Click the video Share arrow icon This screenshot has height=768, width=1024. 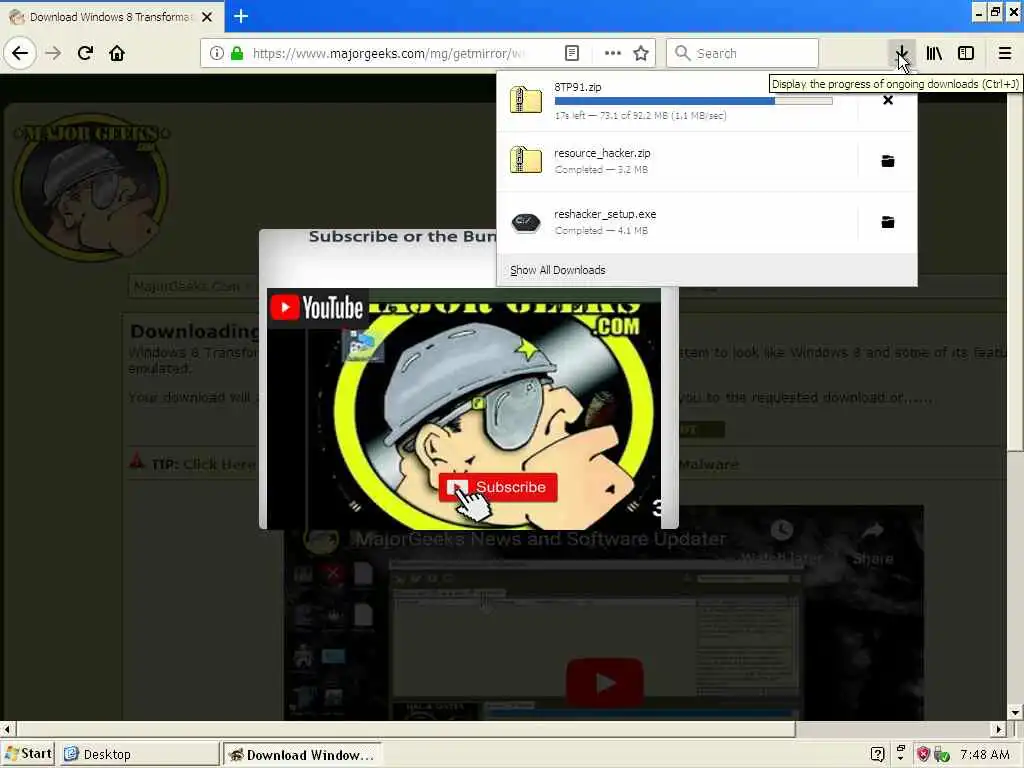click(872, 530)
